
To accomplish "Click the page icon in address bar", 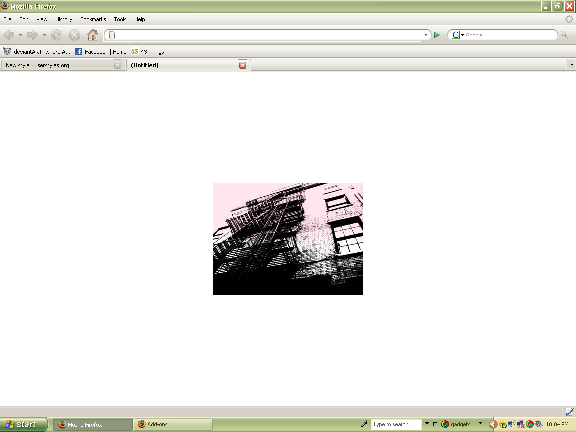I will point(112,35).
